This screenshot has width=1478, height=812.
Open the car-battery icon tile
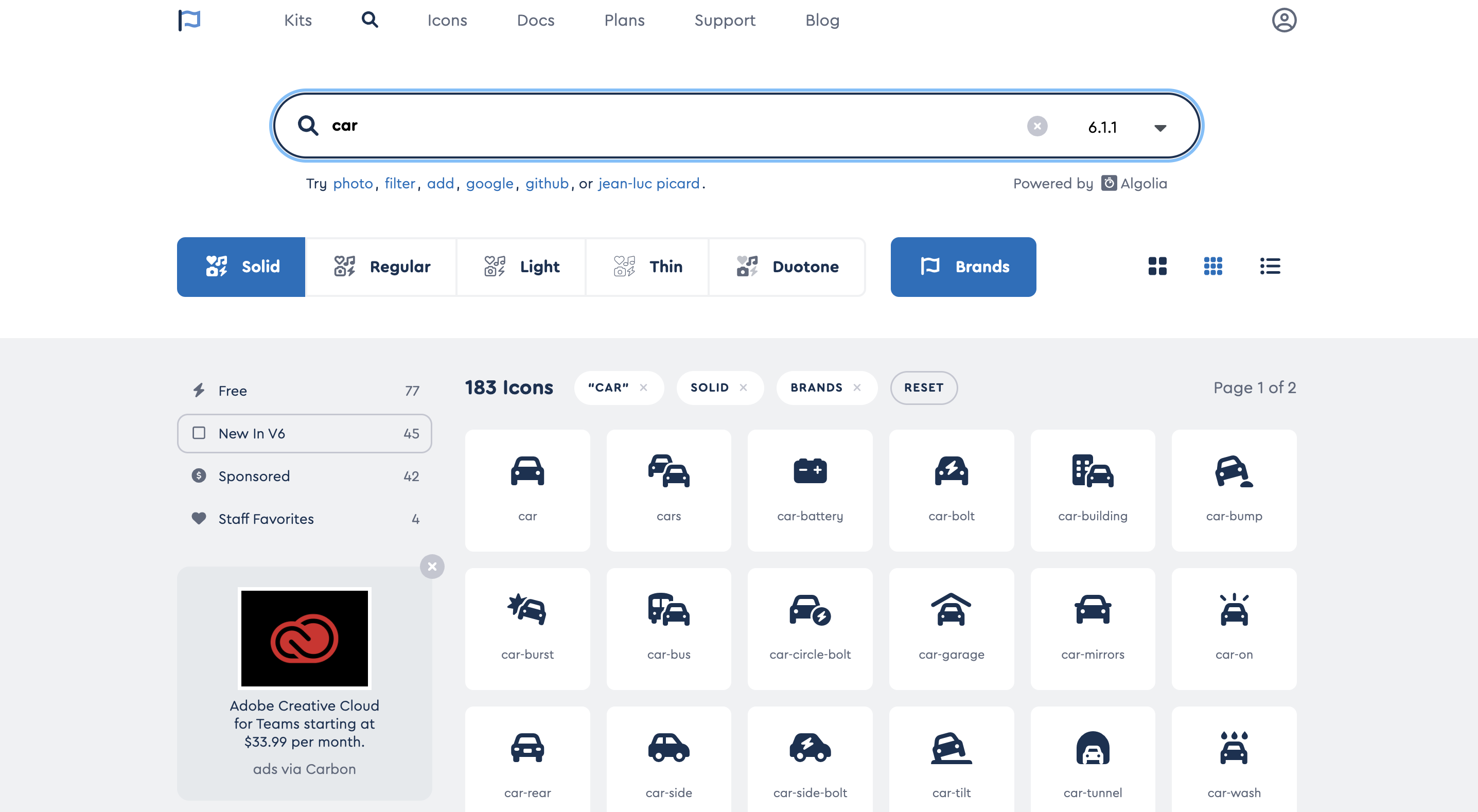[x=810, y=490]
